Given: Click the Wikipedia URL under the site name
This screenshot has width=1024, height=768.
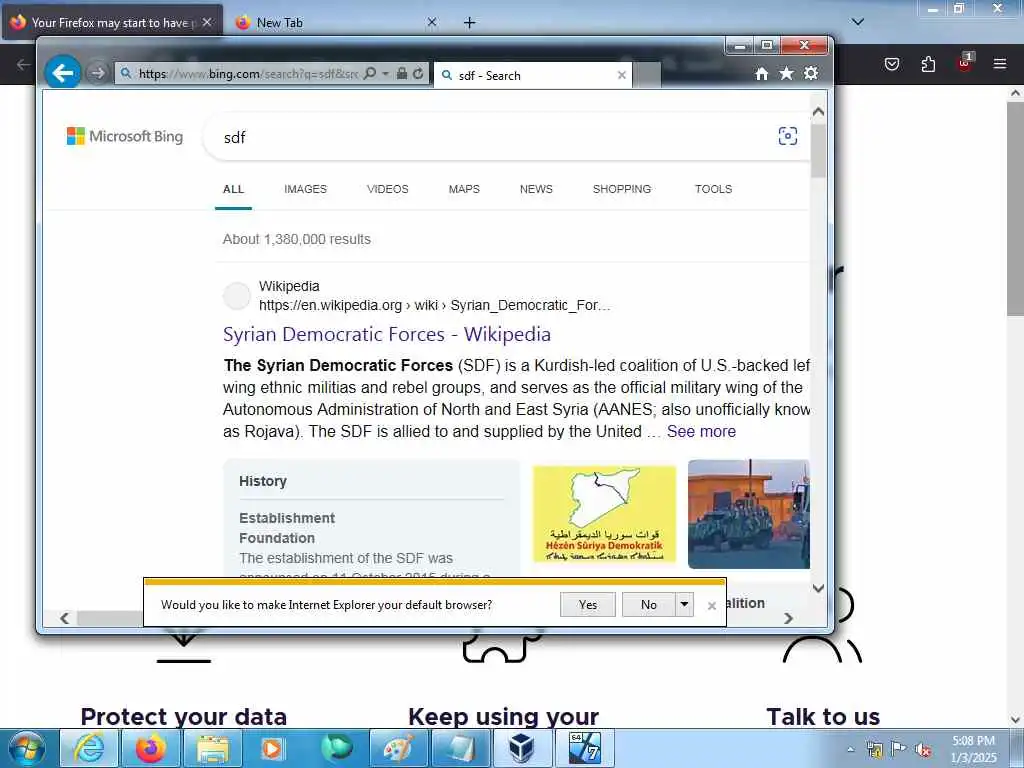Looking at the screenshot, I should tap(434, 305).
